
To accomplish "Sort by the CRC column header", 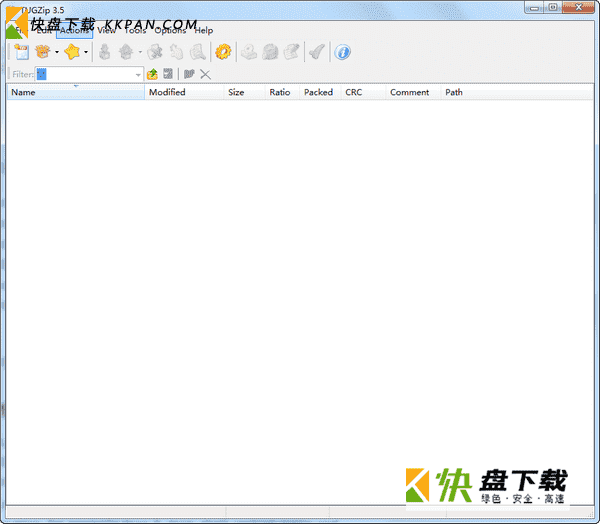I will [x=363, y=92].
